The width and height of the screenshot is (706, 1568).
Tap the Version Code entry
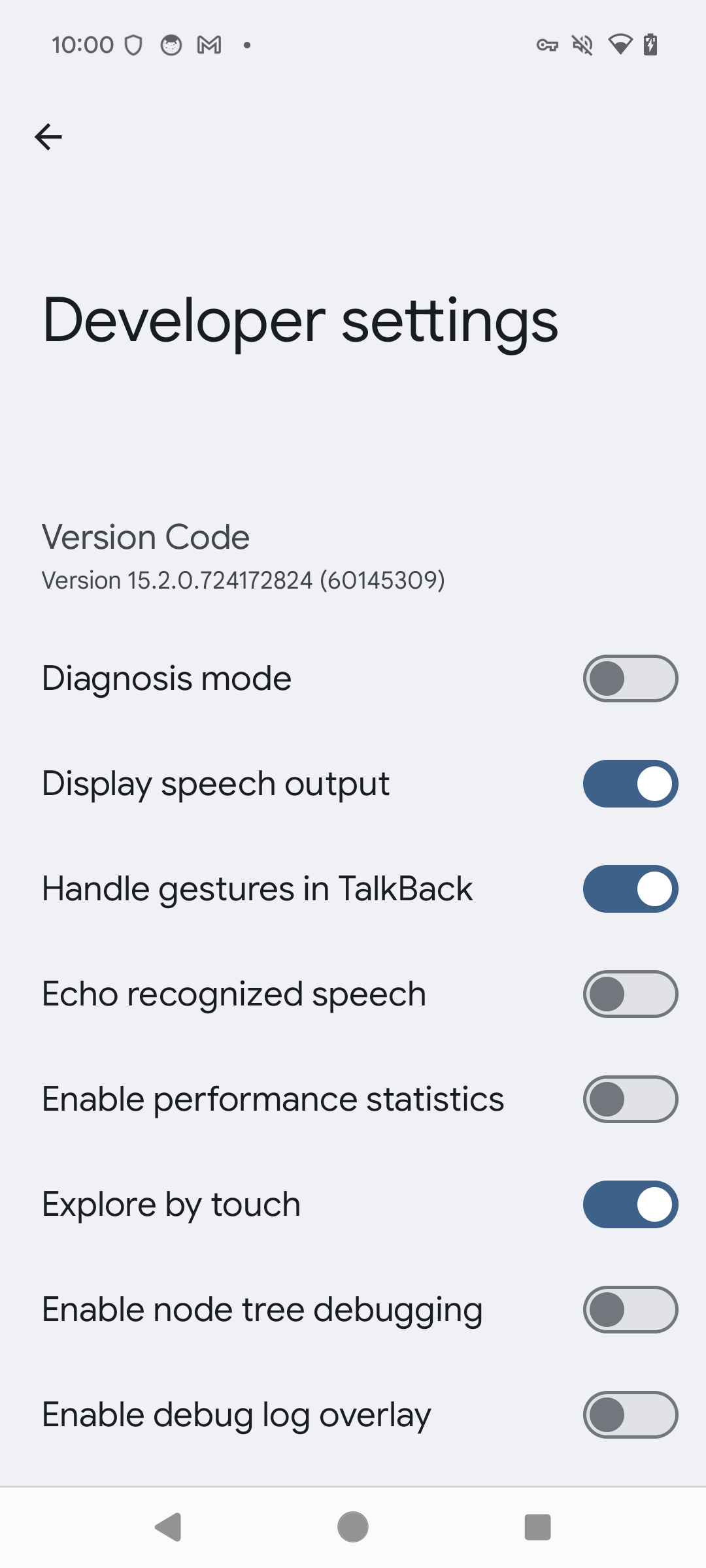[x=243, y=557]
